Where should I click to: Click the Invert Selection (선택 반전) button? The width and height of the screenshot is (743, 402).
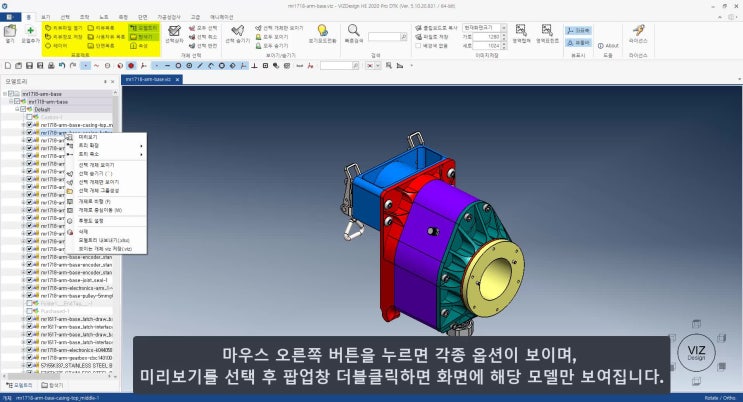[203, 46]
